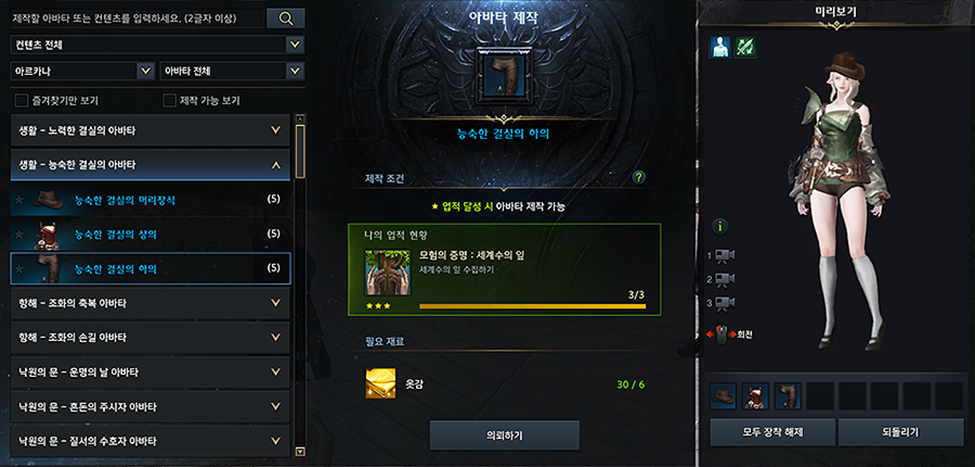Click the magnifier search button
This screenshot has height=467, width=975.
285,18
